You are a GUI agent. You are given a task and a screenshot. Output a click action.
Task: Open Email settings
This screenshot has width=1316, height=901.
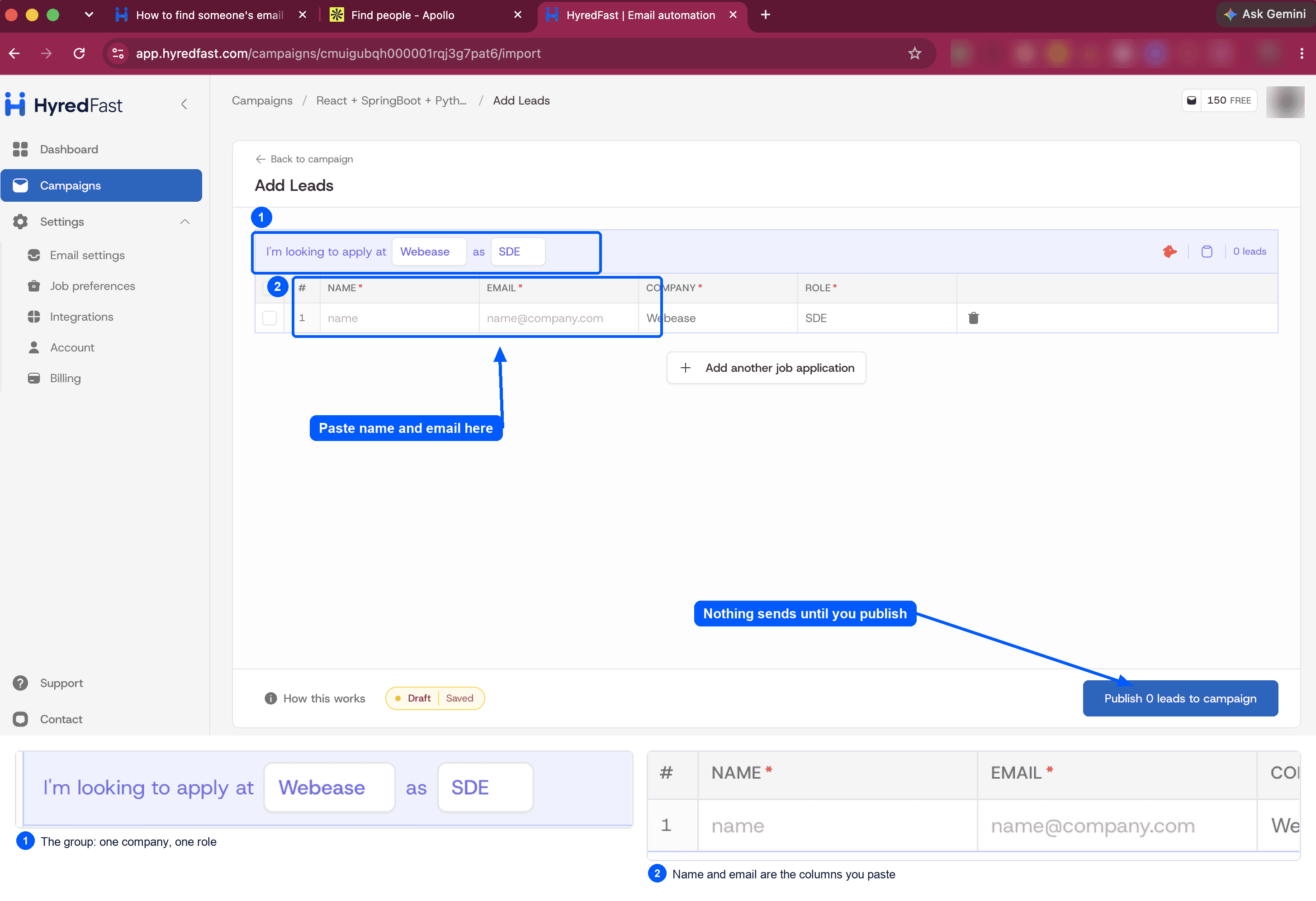point(87,256)
